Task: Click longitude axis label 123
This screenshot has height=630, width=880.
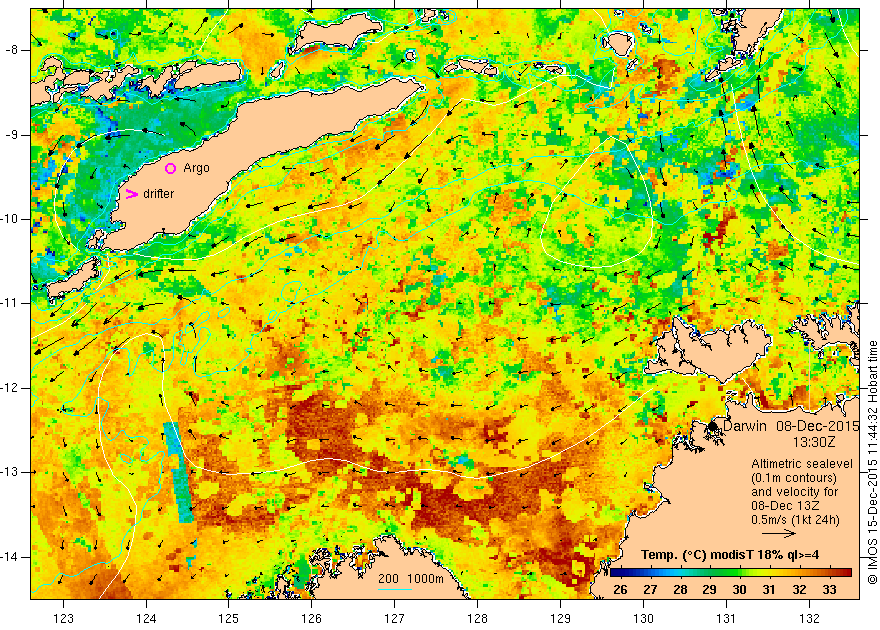Action: coord(63,619)
